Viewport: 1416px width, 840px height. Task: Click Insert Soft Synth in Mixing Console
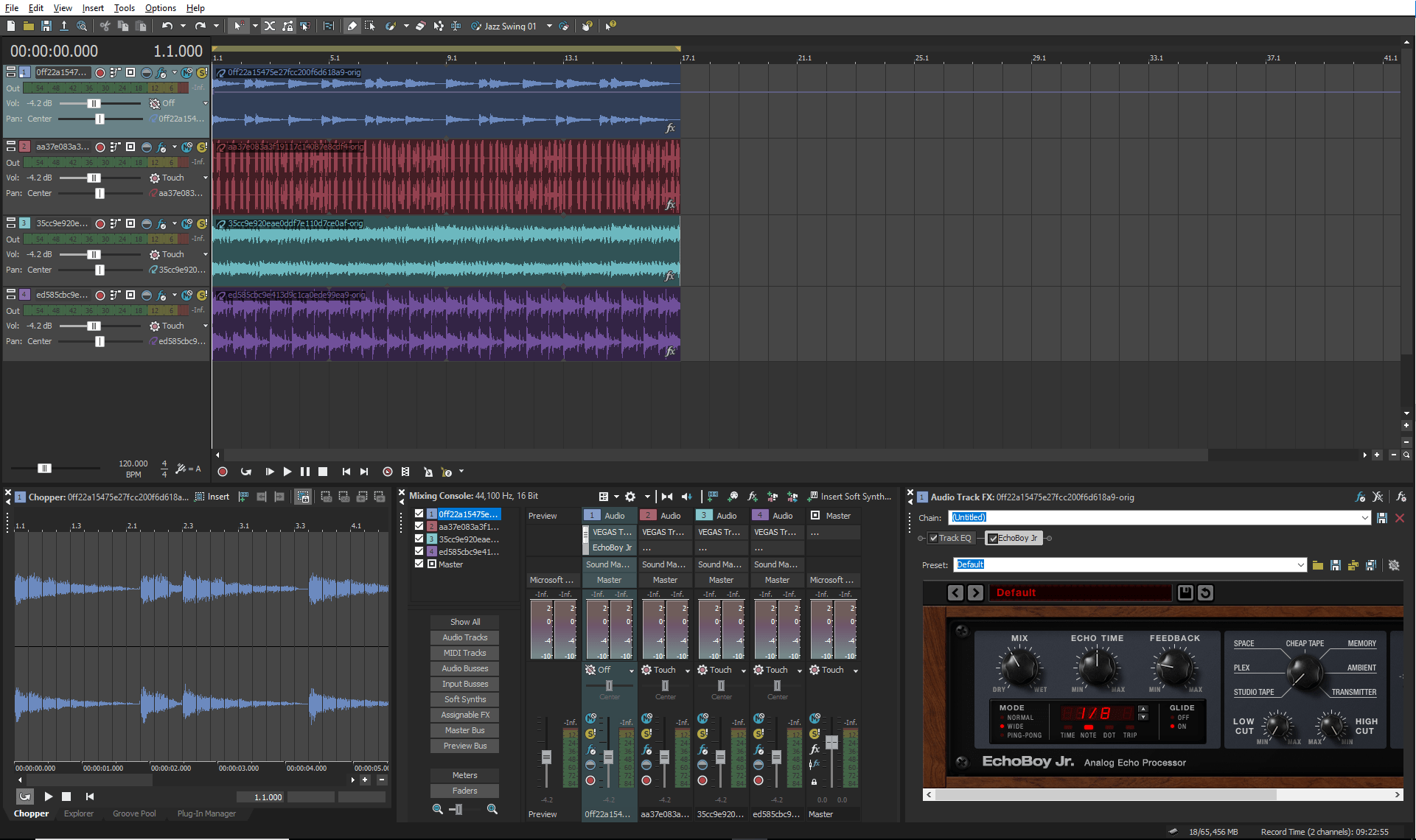pyautogui.click(x=850, y=497)
